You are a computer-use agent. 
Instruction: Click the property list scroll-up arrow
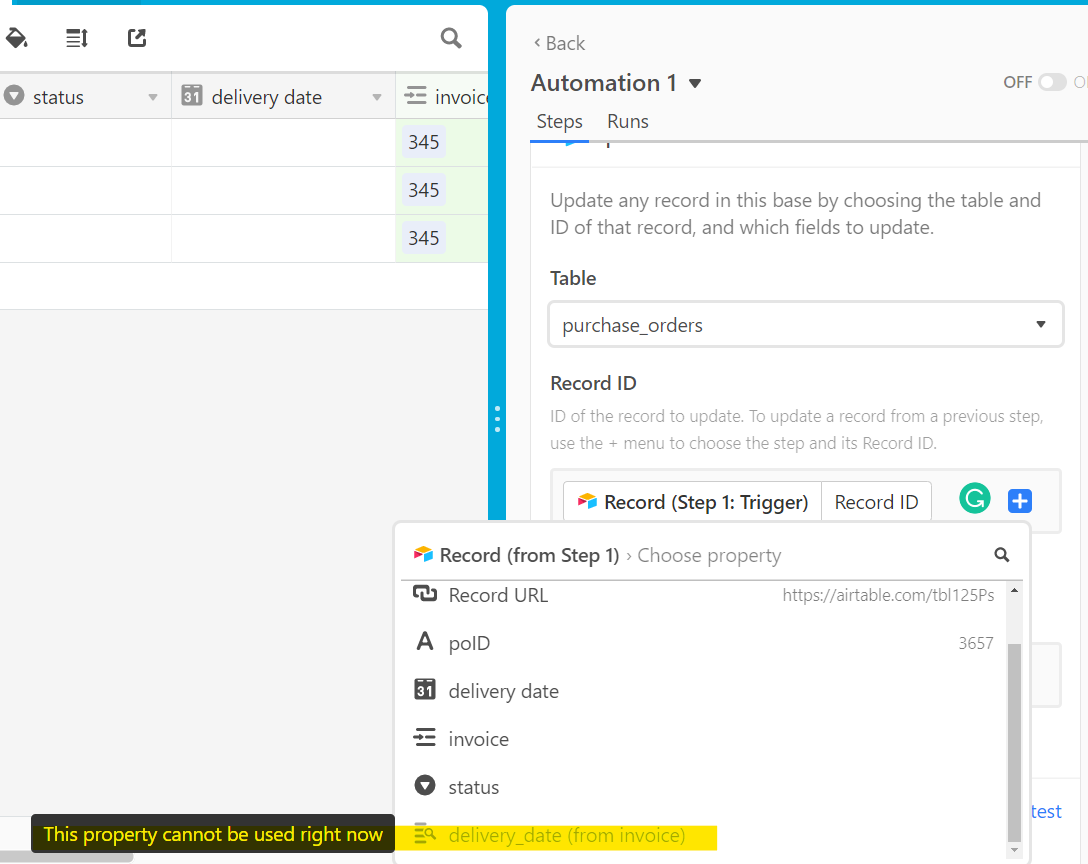tap(1014, 590)
